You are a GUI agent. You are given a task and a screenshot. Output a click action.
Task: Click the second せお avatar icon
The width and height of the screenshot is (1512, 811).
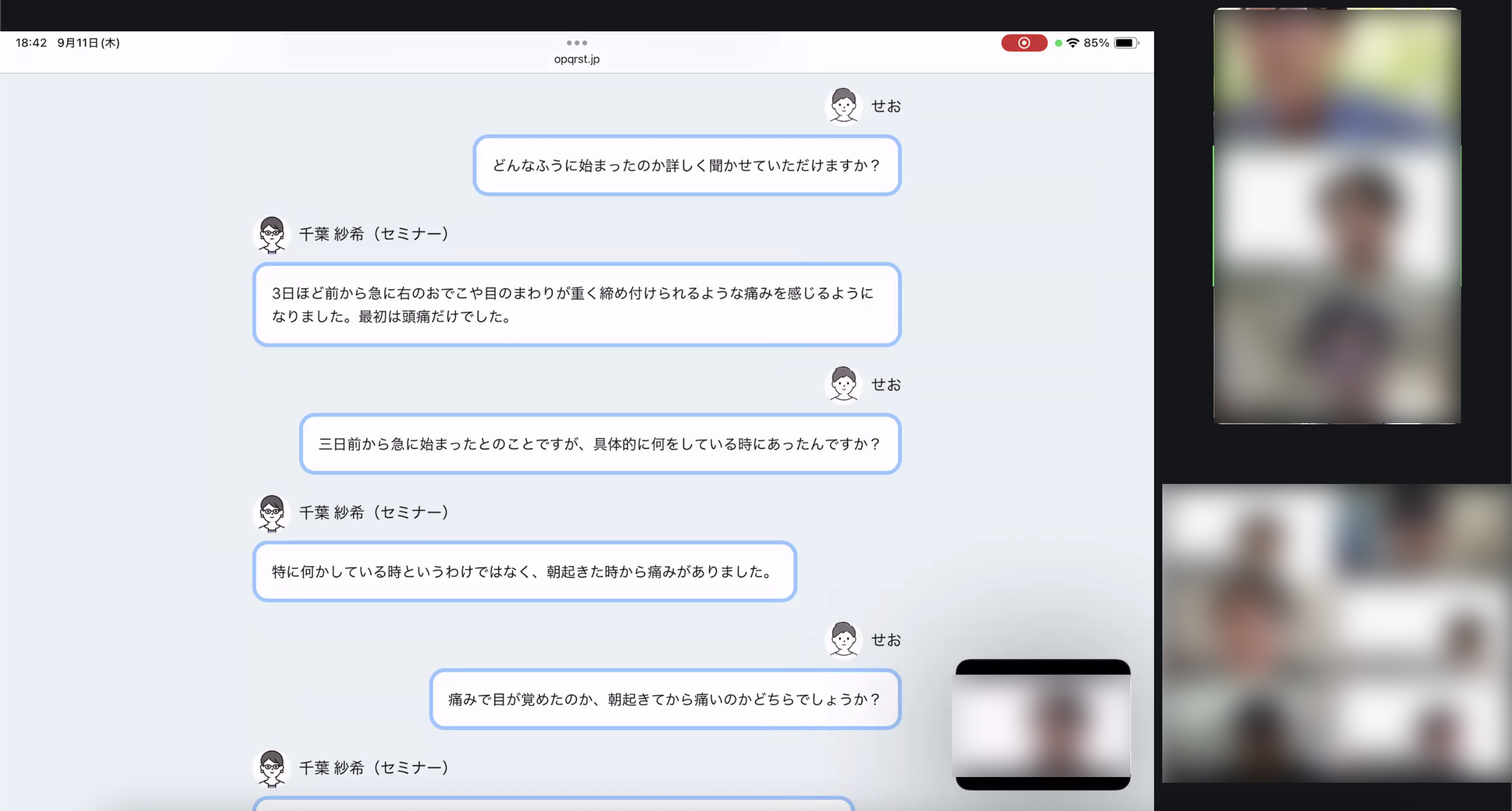pyautogui.click(x=843, y=385)
